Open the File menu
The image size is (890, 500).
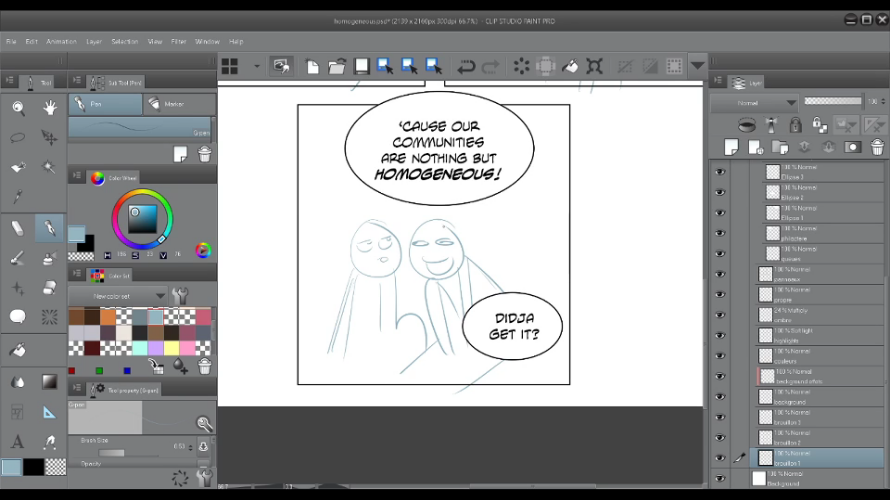[x=11, y=41]
